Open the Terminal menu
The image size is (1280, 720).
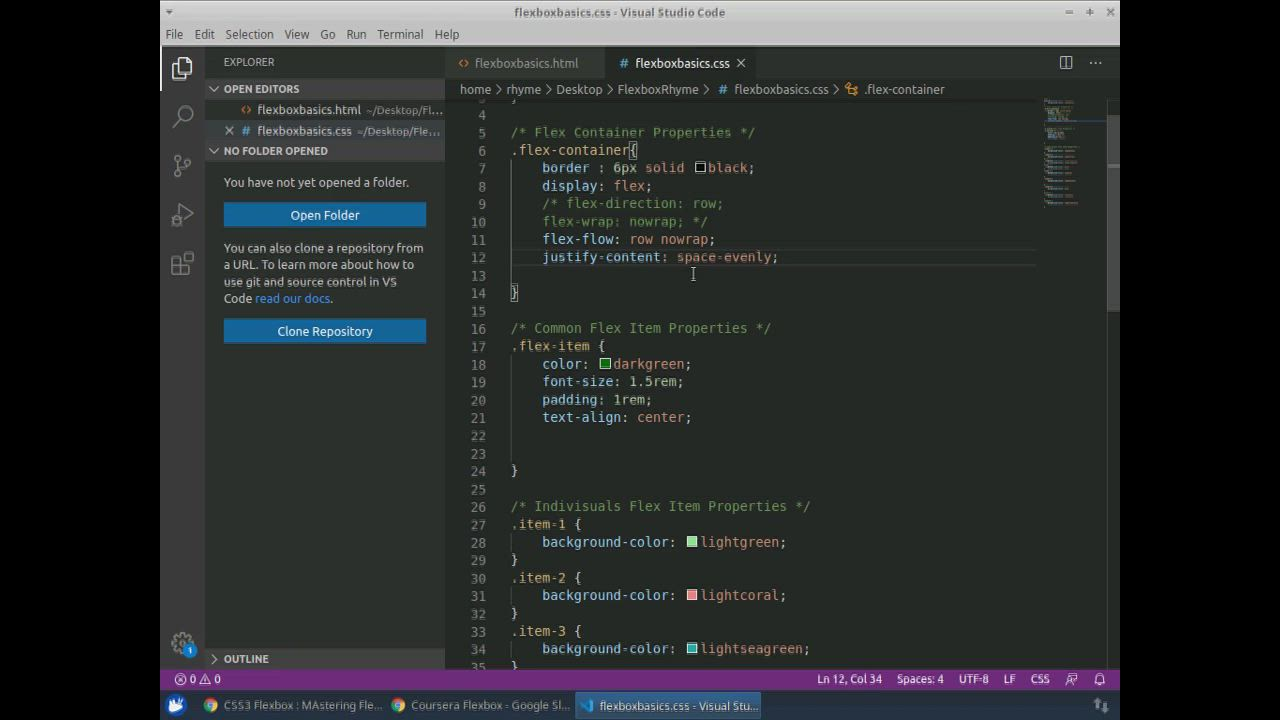[x=400, y=34]
